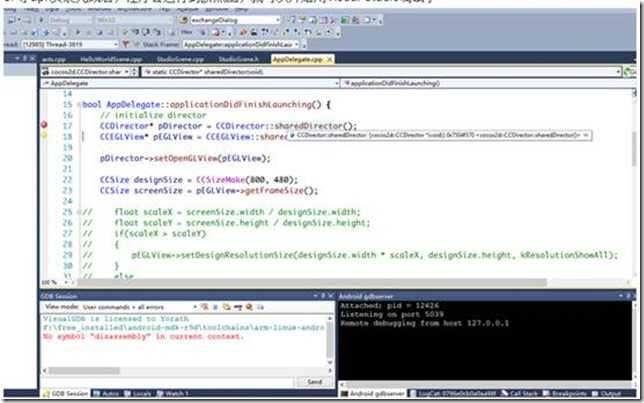Screen dimensions: 644x403
Task: Open the Debug configuration dropdown
Action: (x=69, y=20)
